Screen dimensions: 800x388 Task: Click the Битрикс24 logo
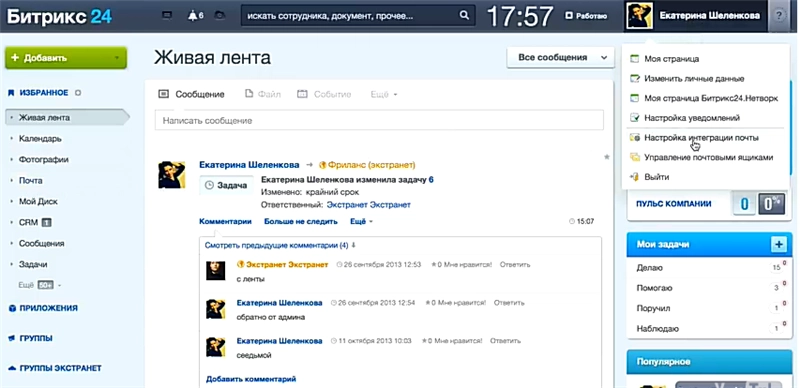(x=59, y=16)
